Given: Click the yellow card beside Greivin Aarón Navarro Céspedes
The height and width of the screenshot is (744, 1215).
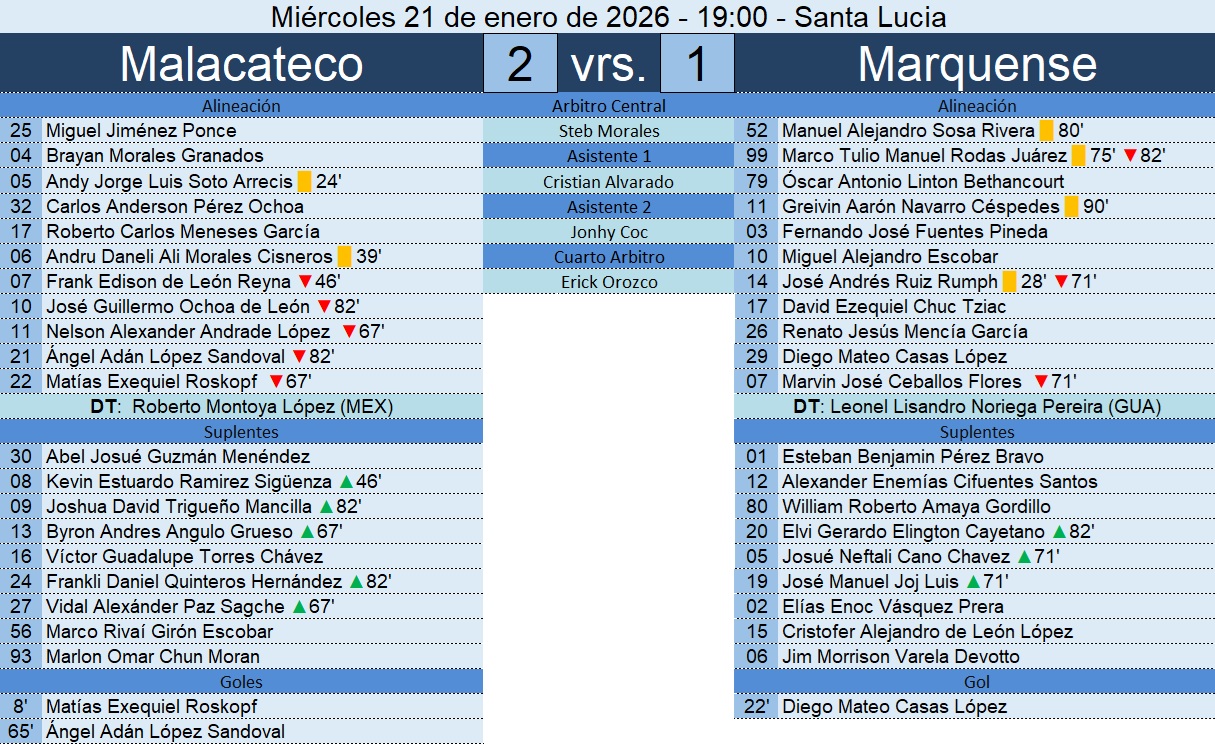Looking at the screenshot, I should (1071, 206).
